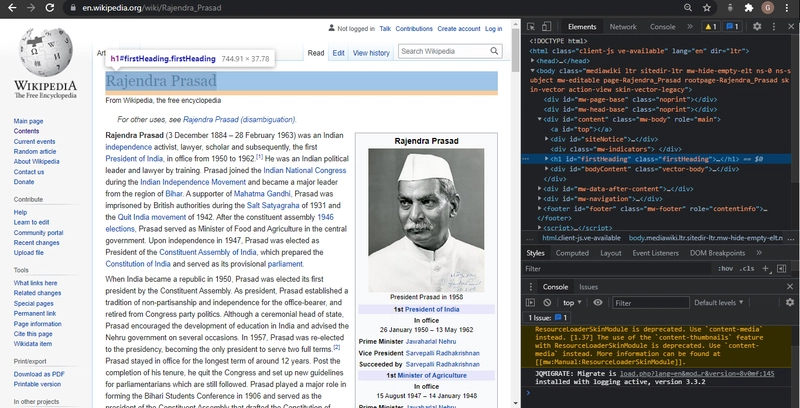Activate DevTools inspect element picker
The image size is (800, 408).
(531, 27)
